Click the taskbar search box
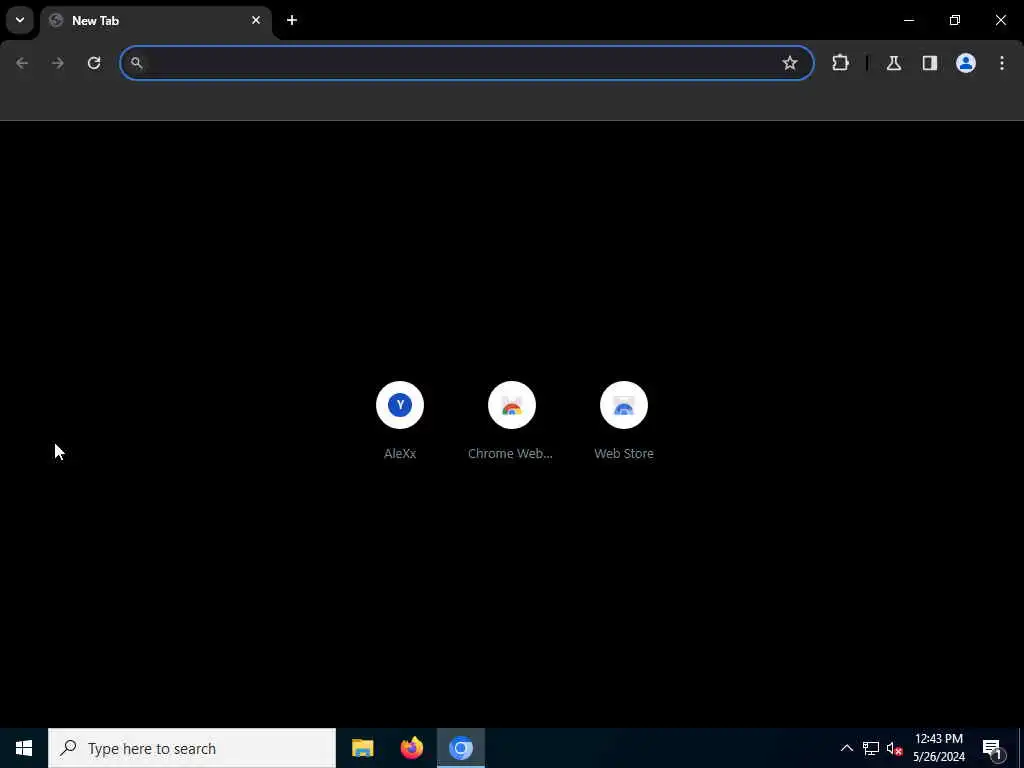The width and height of the screenshot is (1024, 768). [192, 748]
